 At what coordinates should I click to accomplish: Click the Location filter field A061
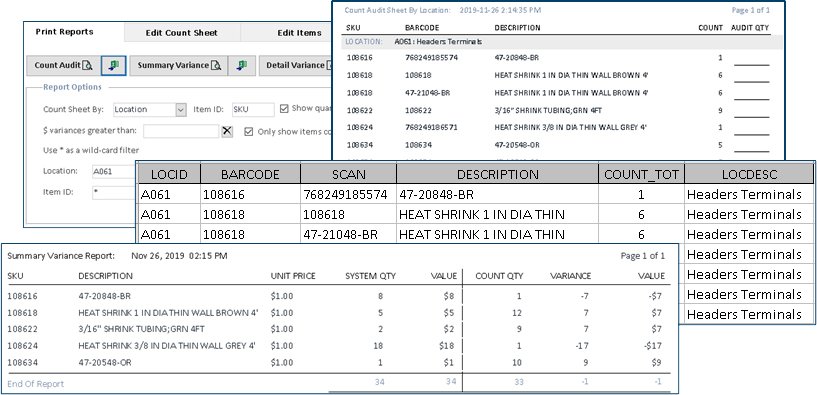tap(113, 171)
